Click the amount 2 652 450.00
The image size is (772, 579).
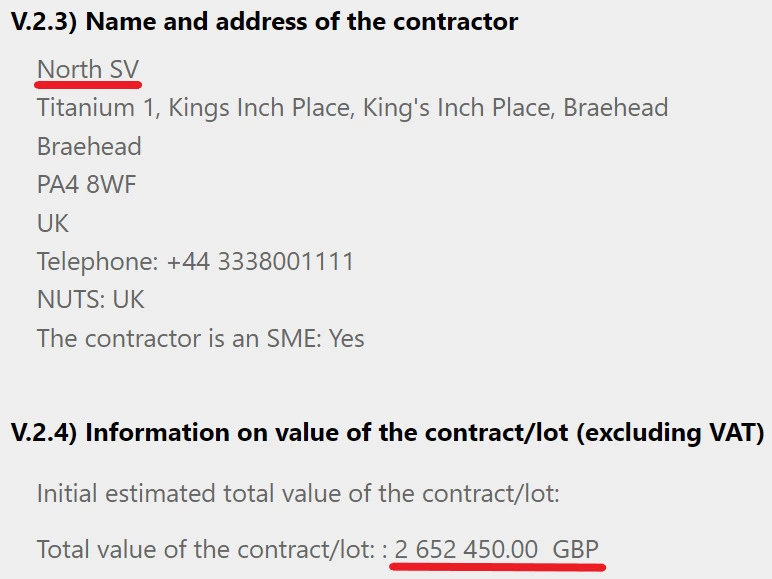pyautogui.click(x=466, y=549)
